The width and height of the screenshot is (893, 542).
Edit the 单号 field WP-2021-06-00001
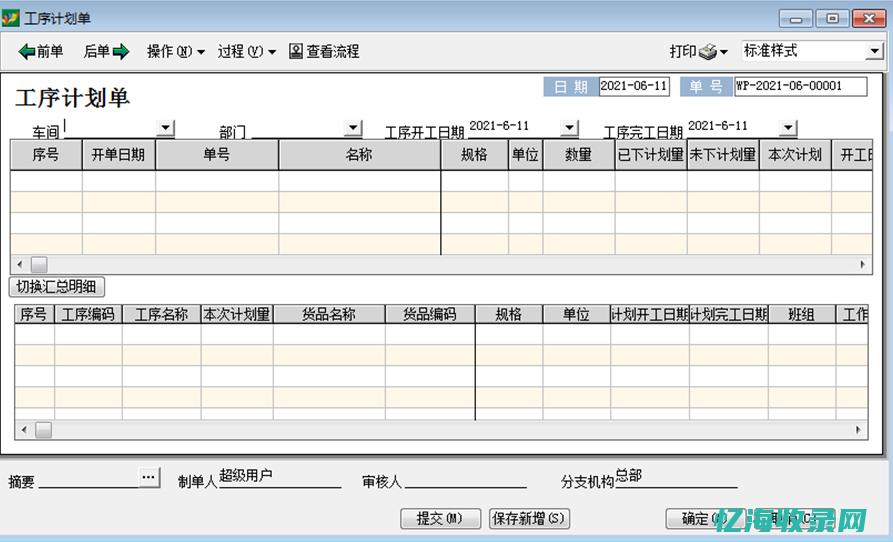(800, 86)
